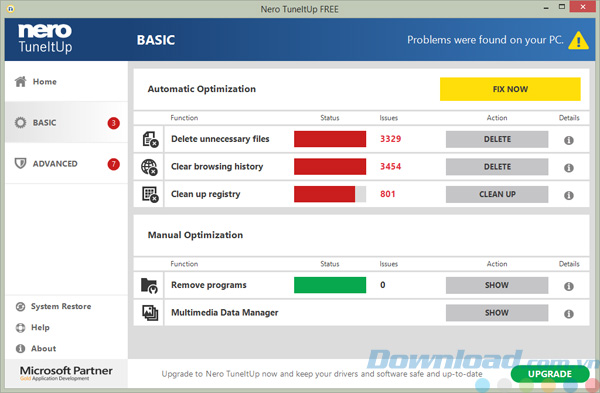The image size is (600, 393).
Task: Click the Delete unnecessary files icon
Action: pos(150,139)
